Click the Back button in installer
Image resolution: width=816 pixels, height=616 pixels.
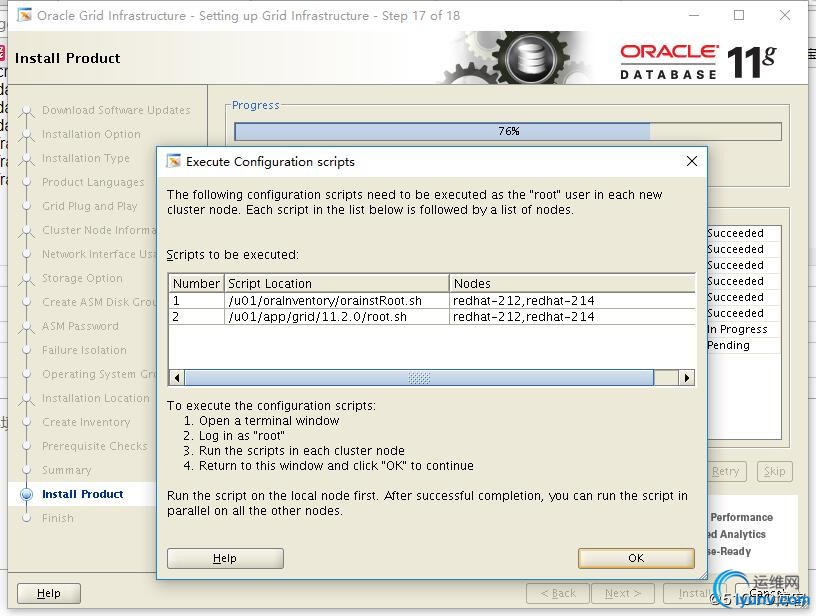(558, 593)
